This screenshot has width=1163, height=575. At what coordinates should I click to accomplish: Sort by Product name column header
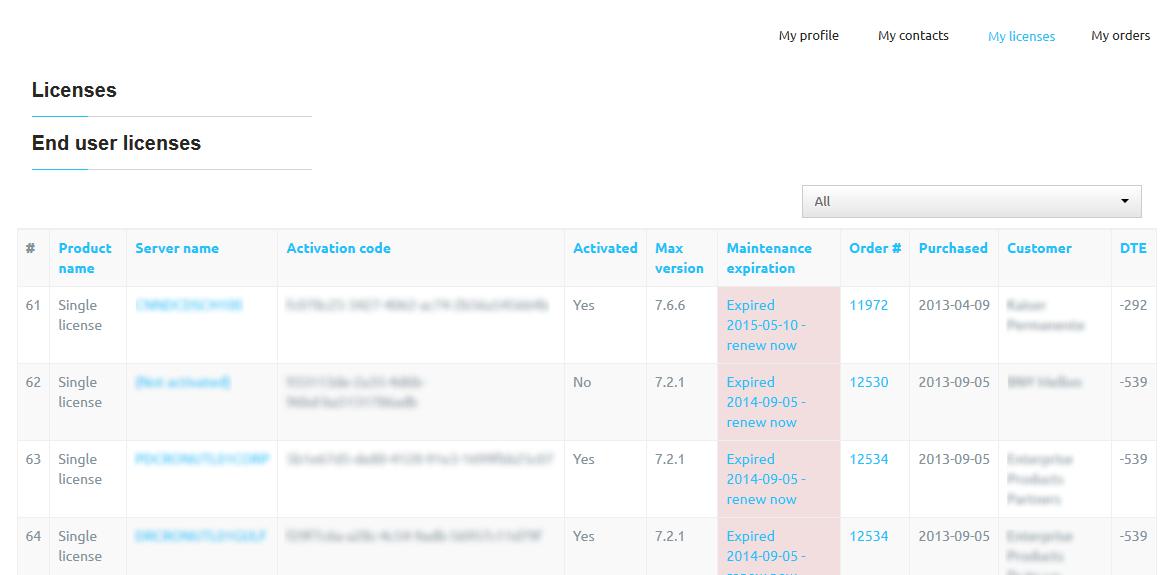(85, 258)
